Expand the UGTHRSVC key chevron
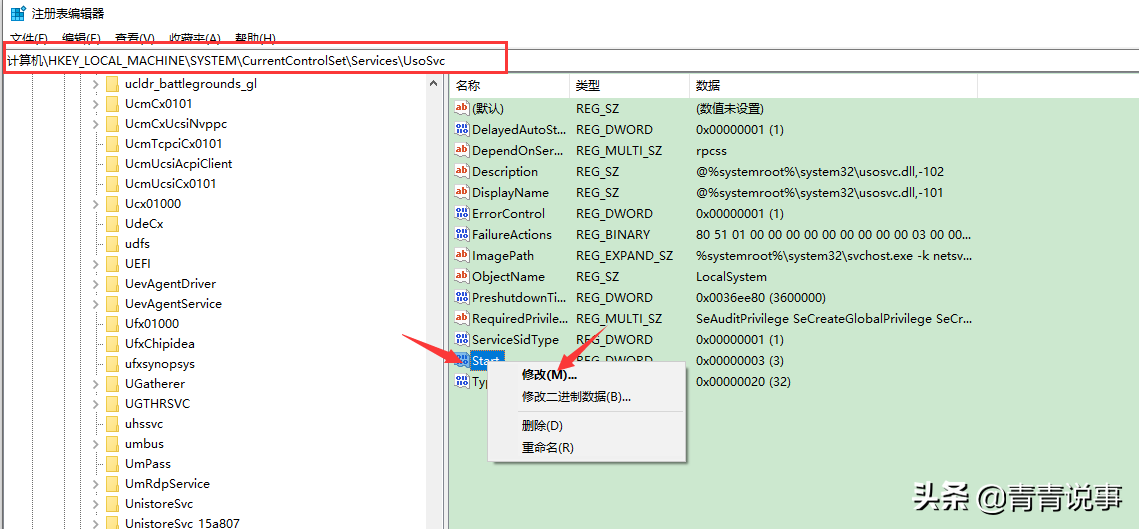The image size is (1139, 529). 95,403
